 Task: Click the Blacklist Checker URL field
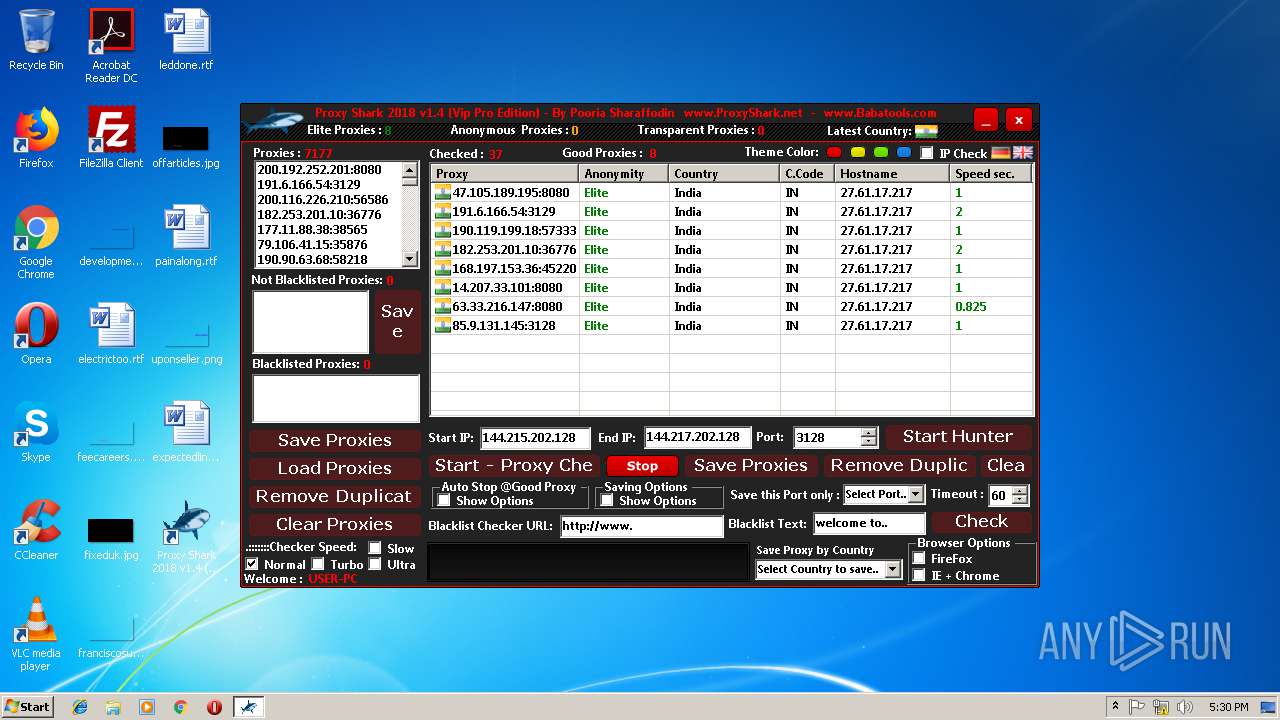[641, 525]
